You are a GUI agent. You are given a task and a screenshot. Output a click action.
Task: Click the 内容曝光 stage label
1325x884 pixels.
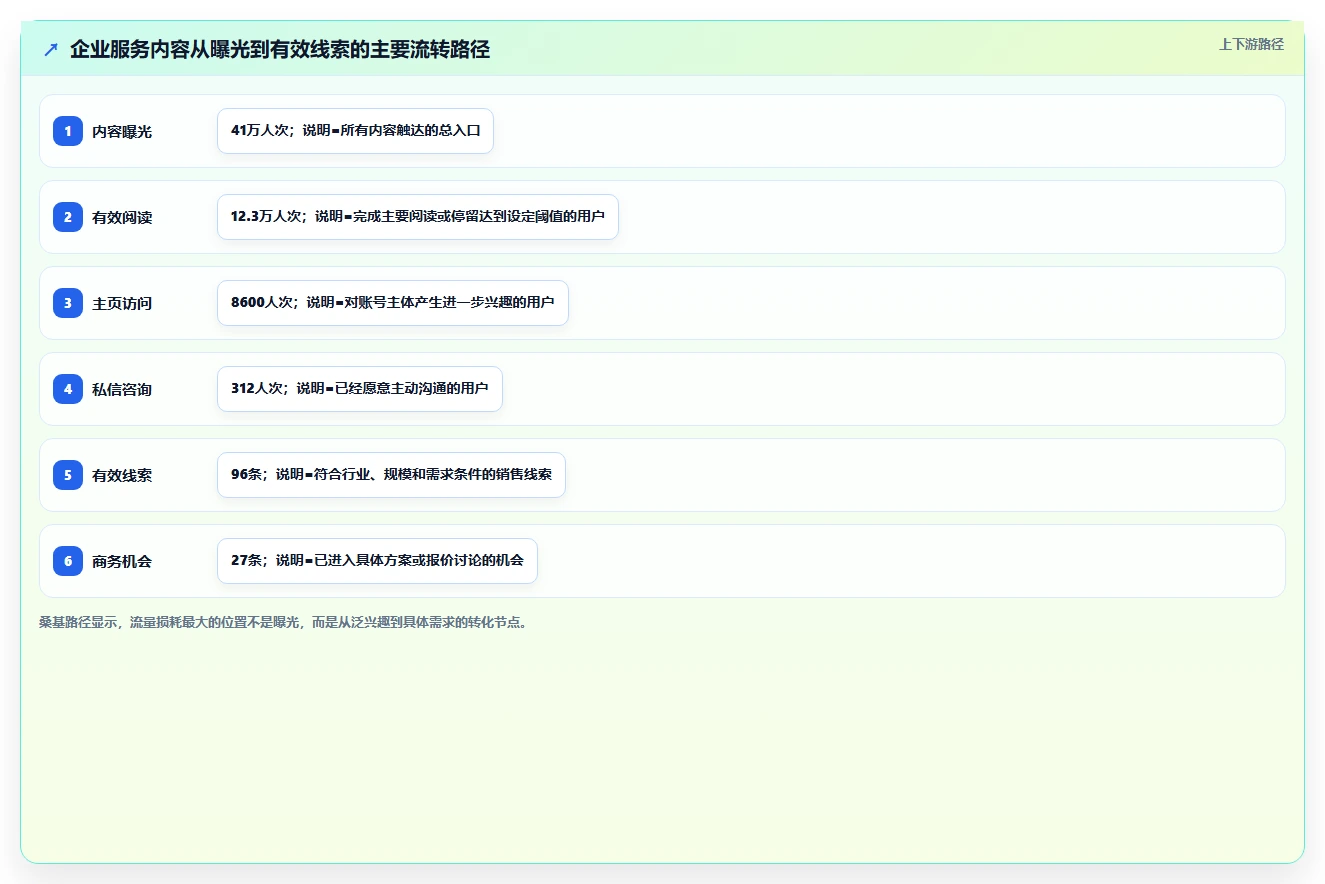(x=122, y=131)
